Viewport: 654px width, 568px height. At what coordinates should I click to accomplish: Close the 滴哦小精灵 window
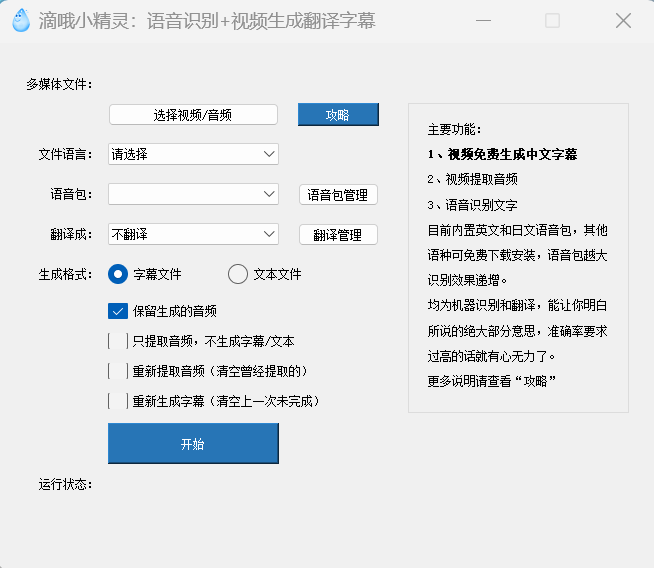pos(623,20)
